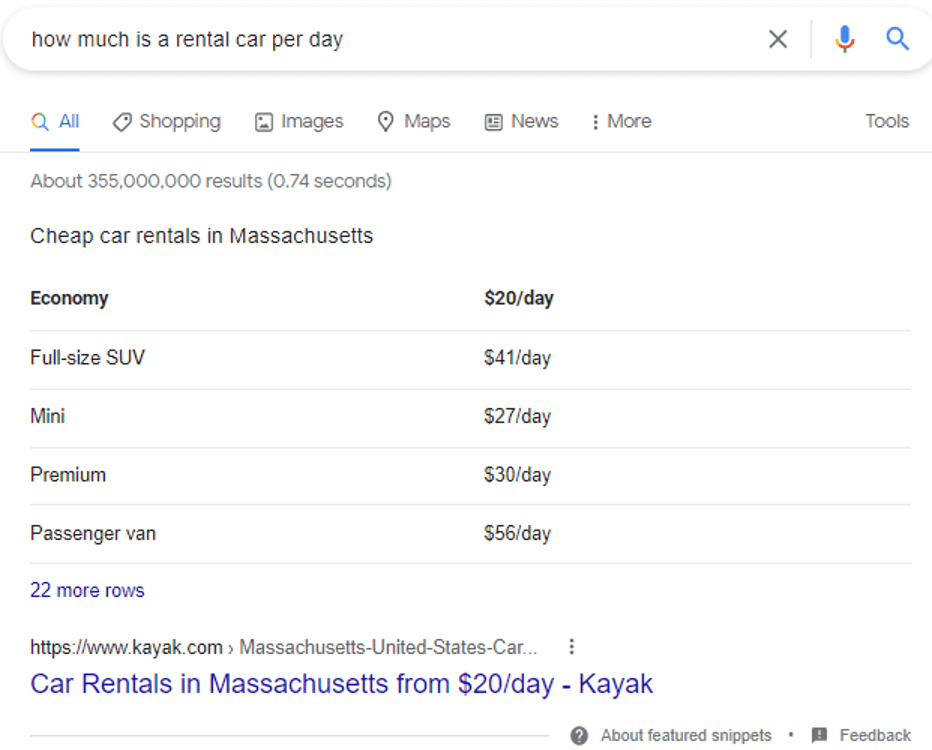Open the More search categories menu

[620, 121]
